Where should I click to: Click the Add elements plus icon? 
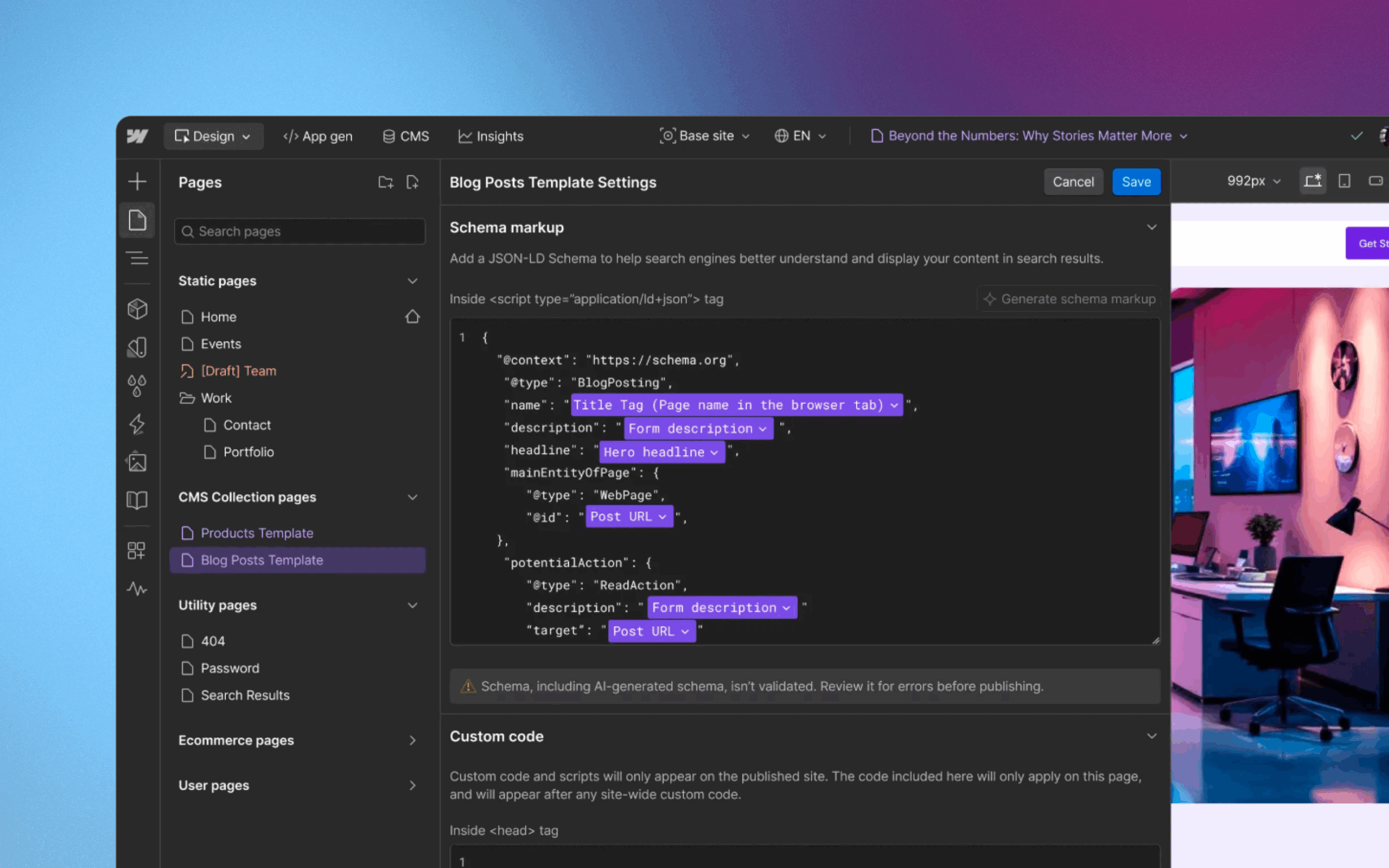pos(137,182)
